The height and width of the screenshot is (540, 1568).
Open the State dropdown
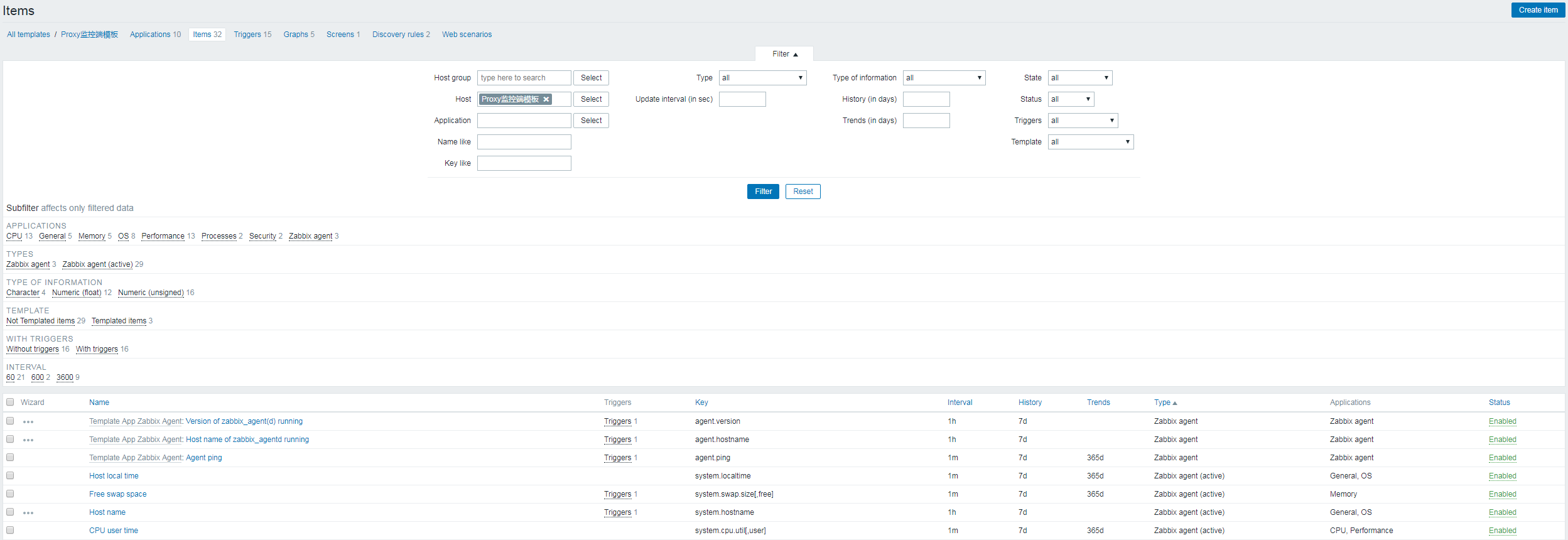tap(1080, 78)
